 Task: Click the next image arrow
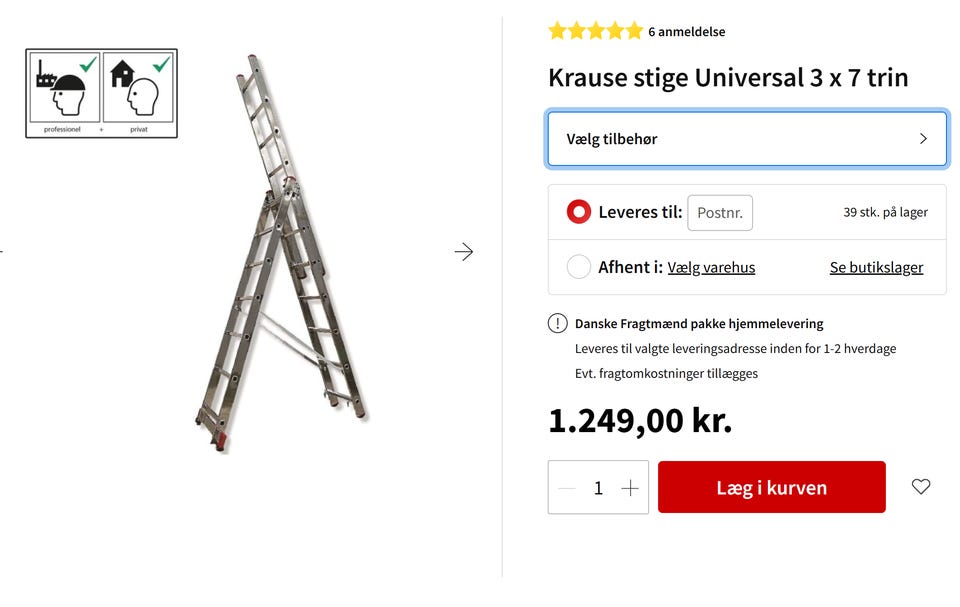(x=464, y=252)
